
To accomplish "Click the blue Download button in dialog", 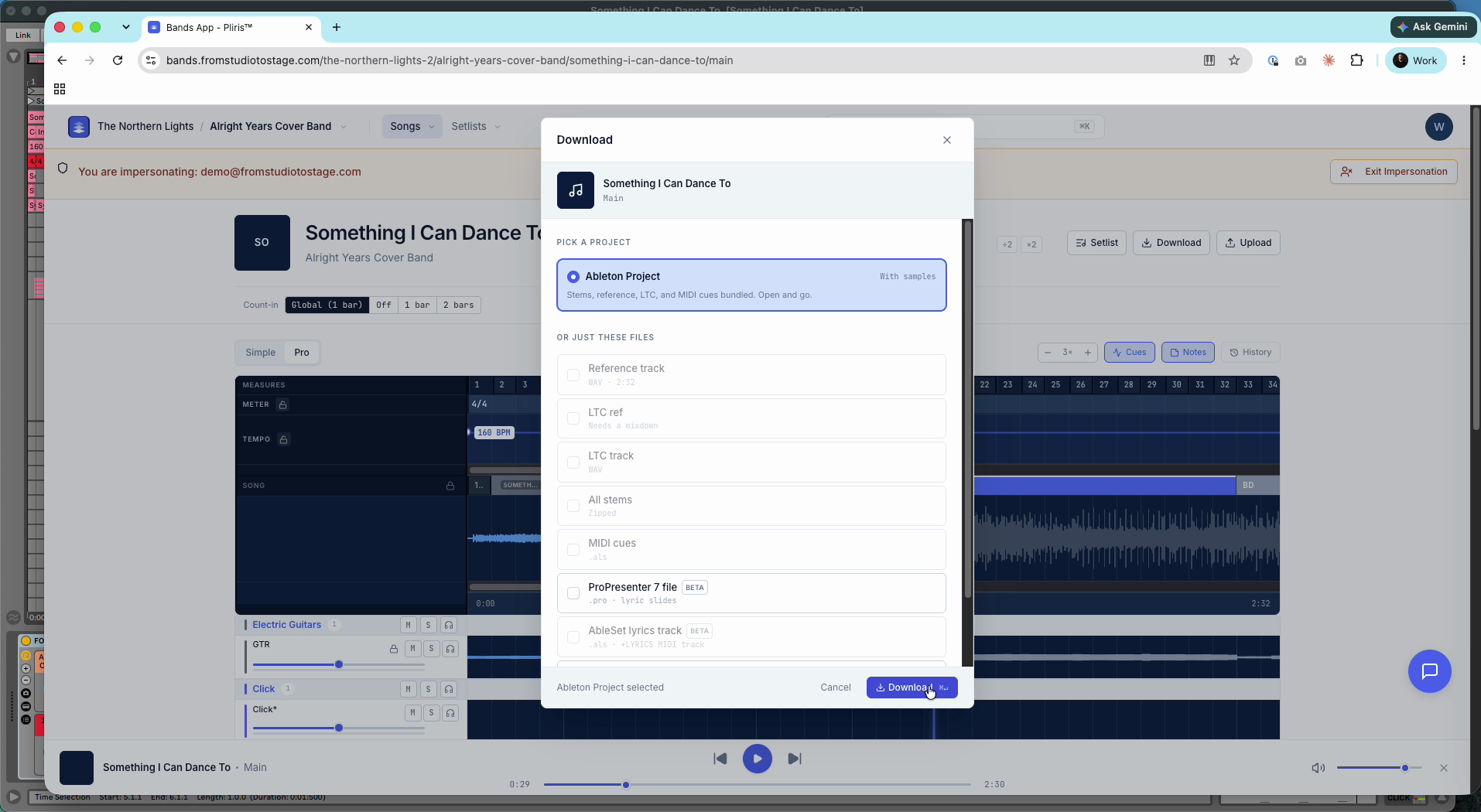I will pos(912,687).
